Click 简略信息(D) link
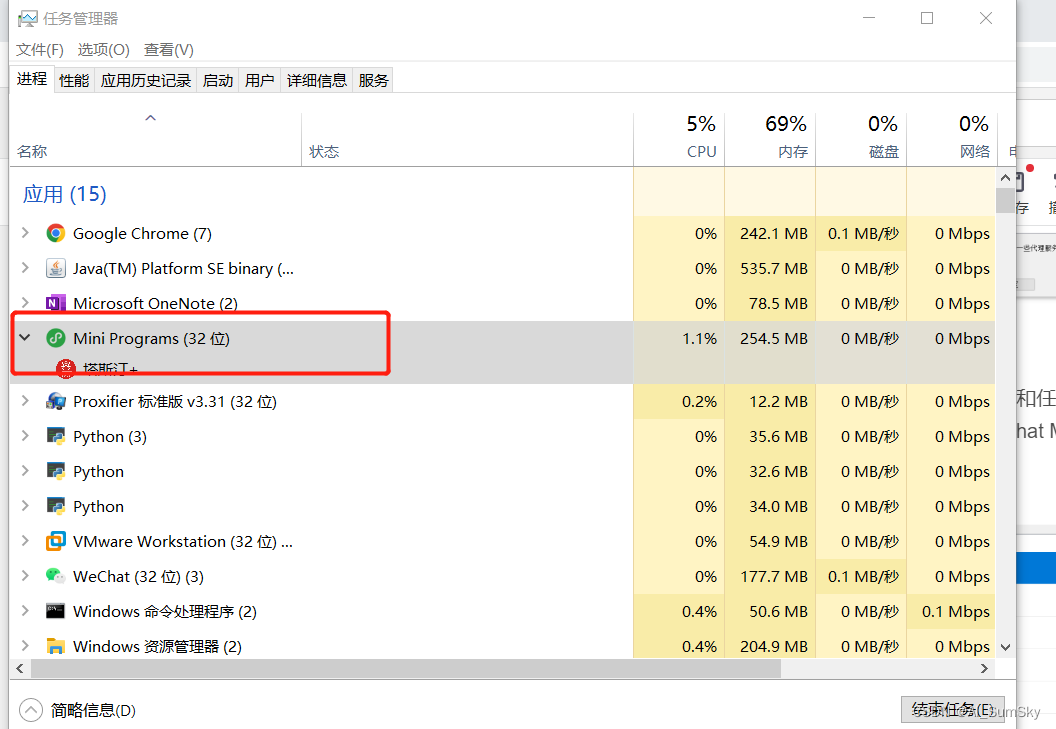The width and height of the screenshot is (1056, 729). tap(93, 710)
